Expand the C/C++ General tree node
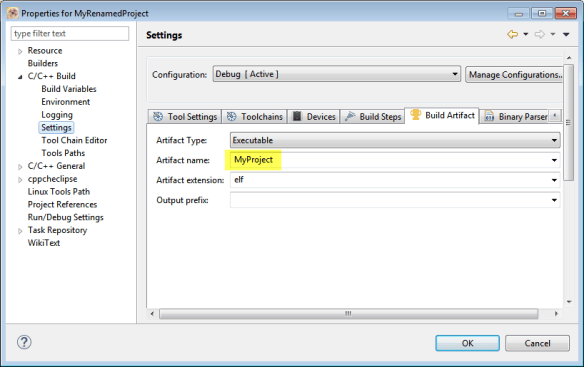This screenshot has width=584, height=367. [x=20, y=167]
